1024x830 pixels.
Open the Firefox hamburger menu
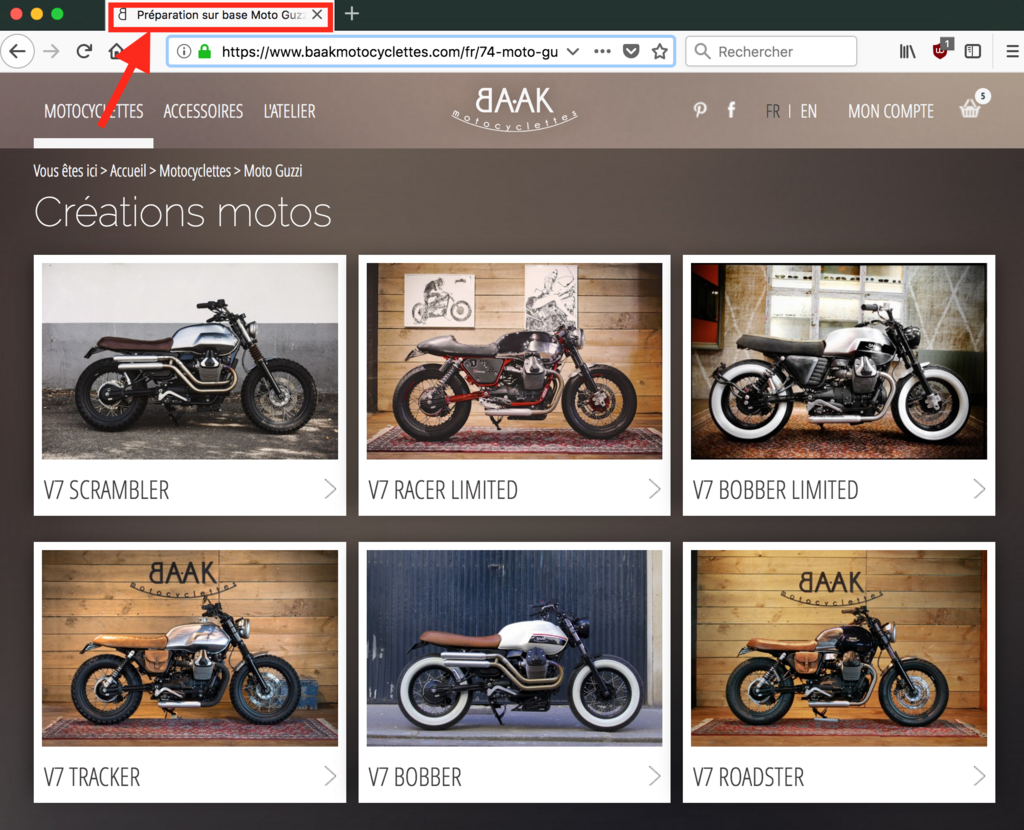[1012, 51]
